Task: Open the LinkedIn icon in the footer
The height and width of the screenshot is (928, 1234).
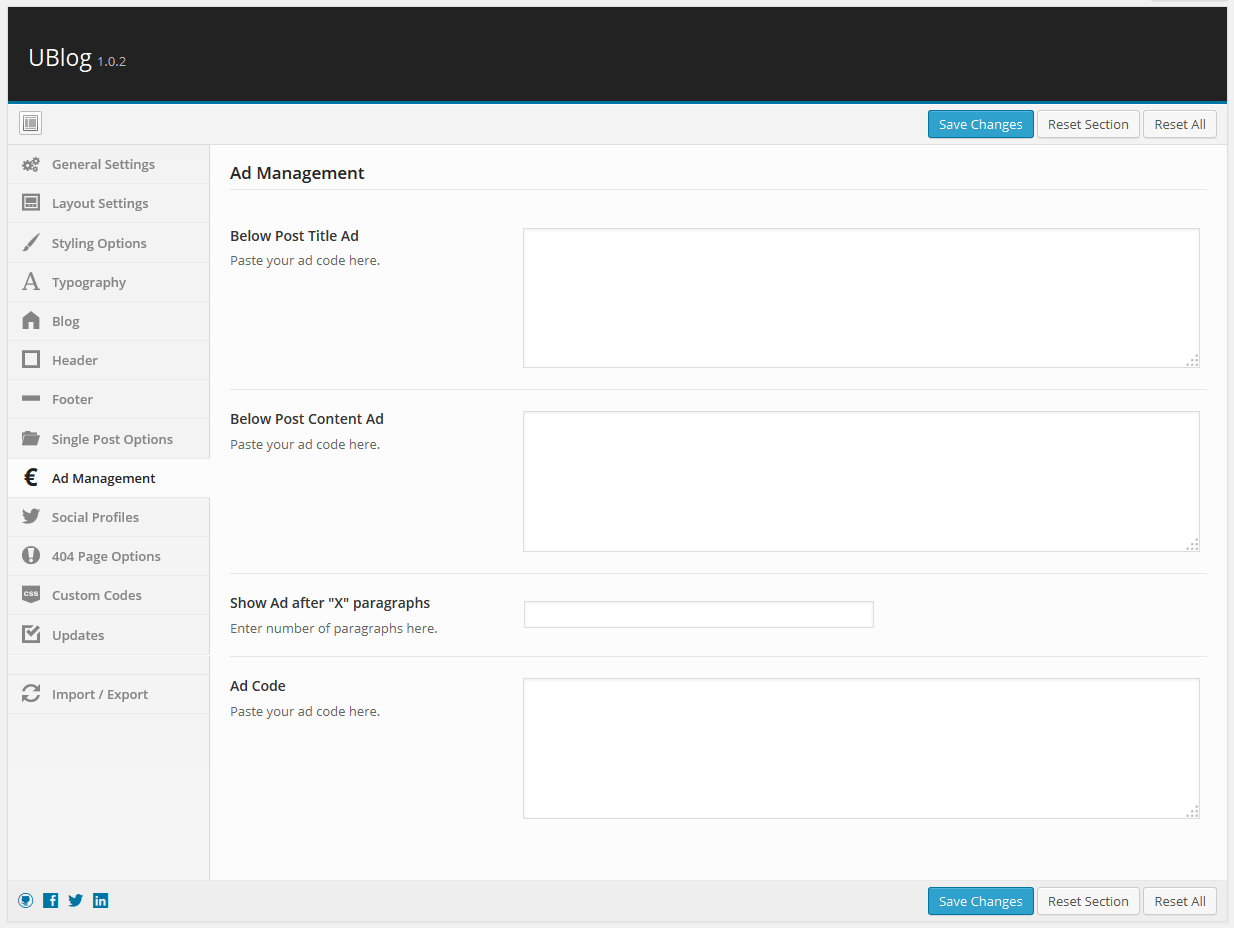Action: click(101, 901)
